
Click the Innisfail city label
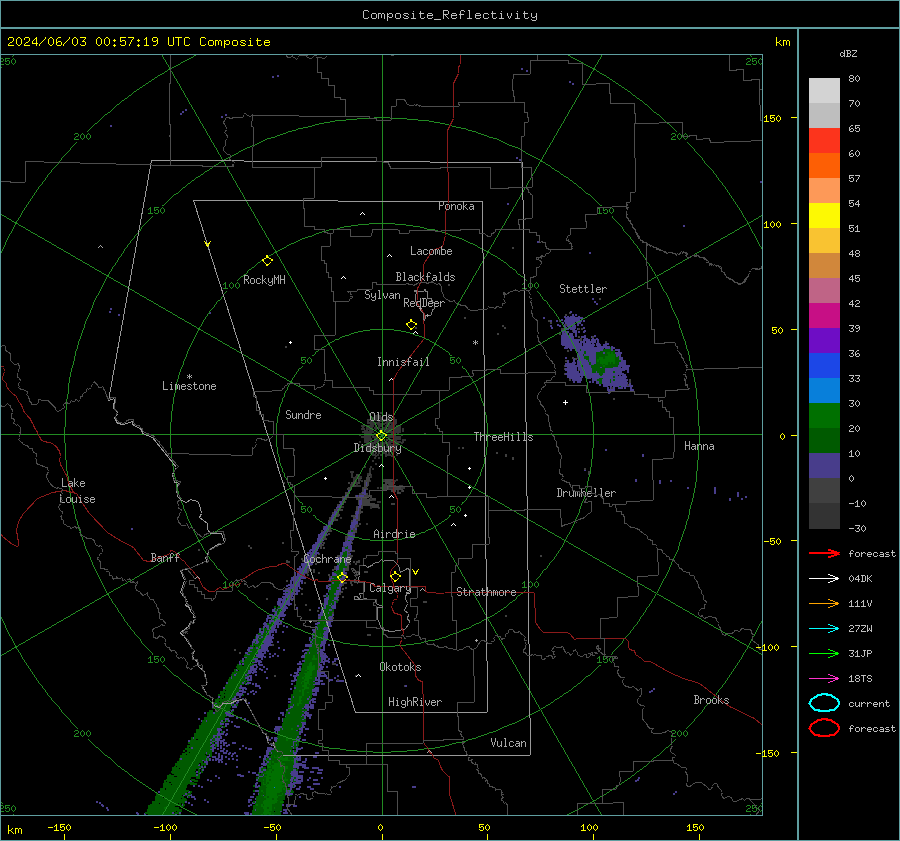click(x=403, y=362)
